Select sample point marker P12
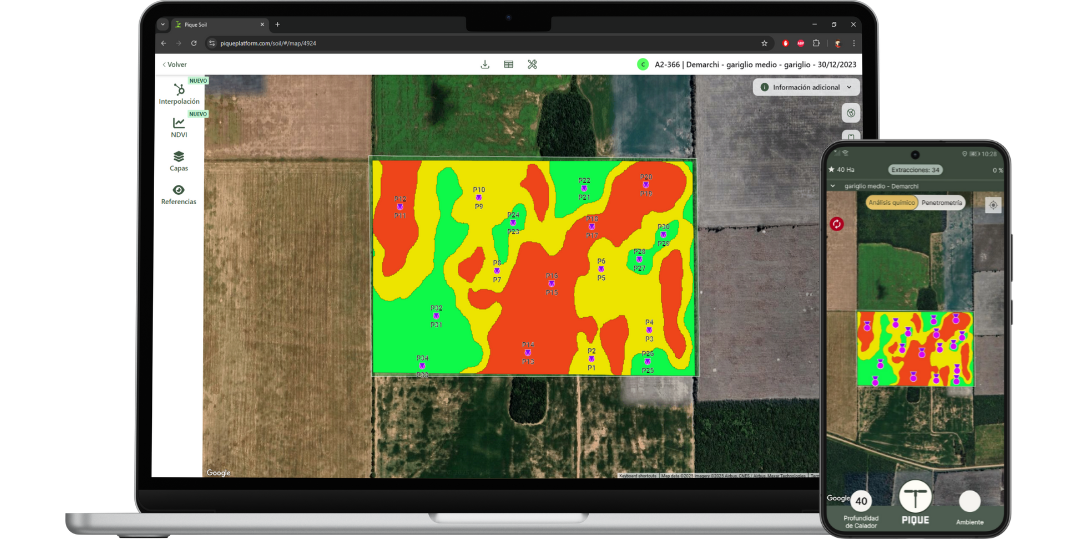 pos(399,207)
